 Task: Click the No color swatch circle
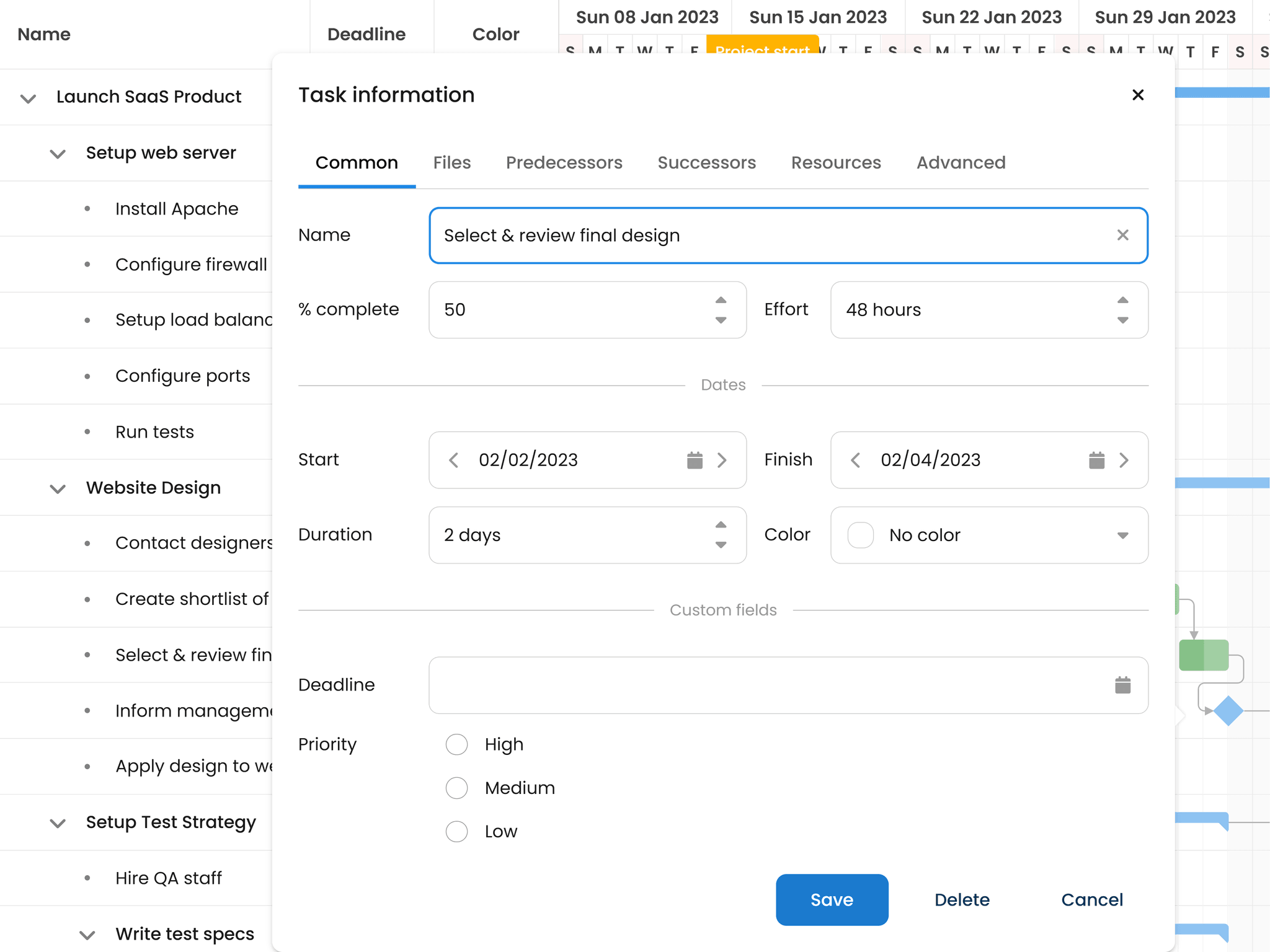click(861, 535)
